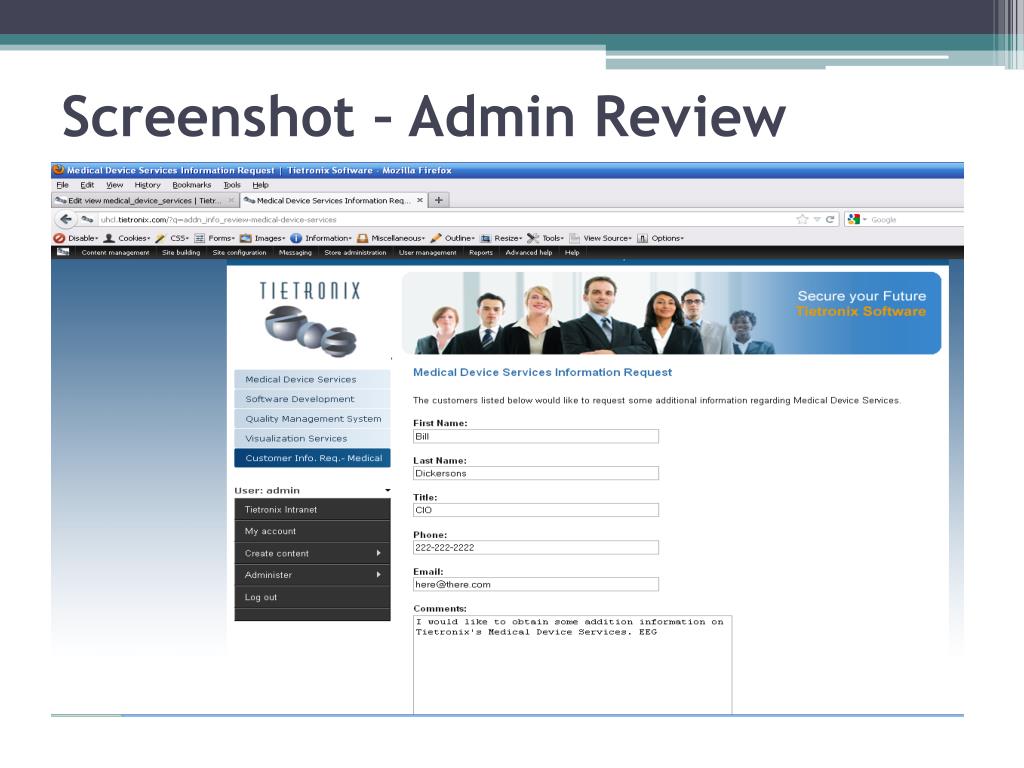Open Content management admin menu
The image size is (1024, 768).
[115, 252]
